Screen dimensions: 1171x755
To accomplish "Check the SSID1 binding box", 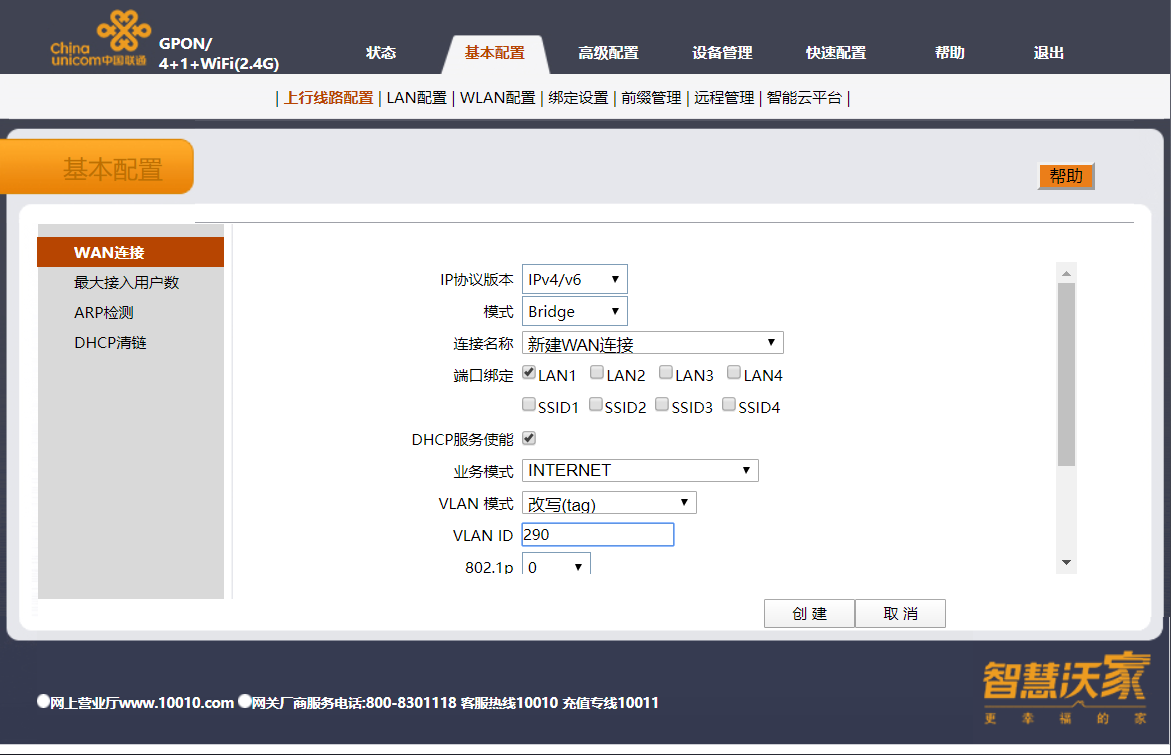I will tap(529, 404).
